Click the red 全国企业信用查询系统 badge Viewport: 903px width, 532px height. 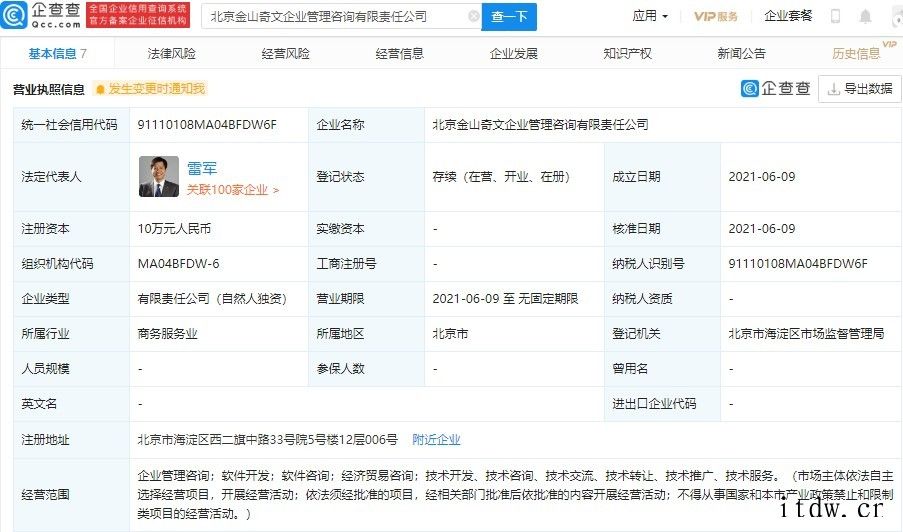click(x=138, y=15)
